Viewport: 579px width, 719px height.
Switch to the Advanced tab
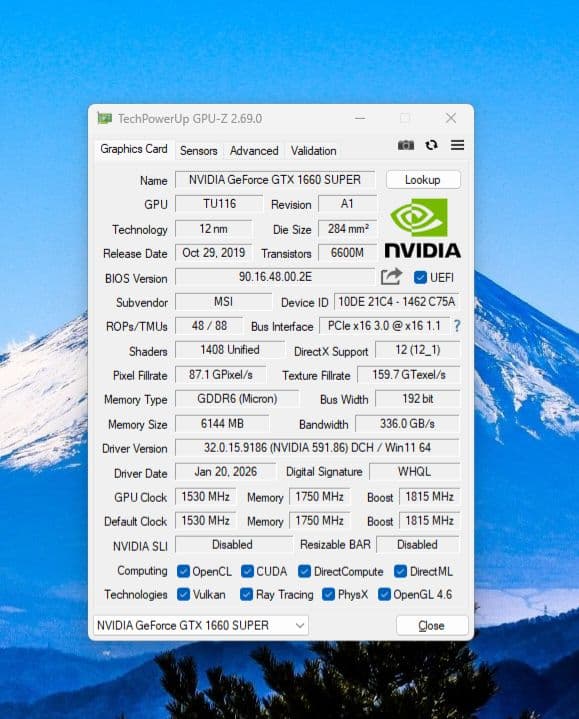254,150
